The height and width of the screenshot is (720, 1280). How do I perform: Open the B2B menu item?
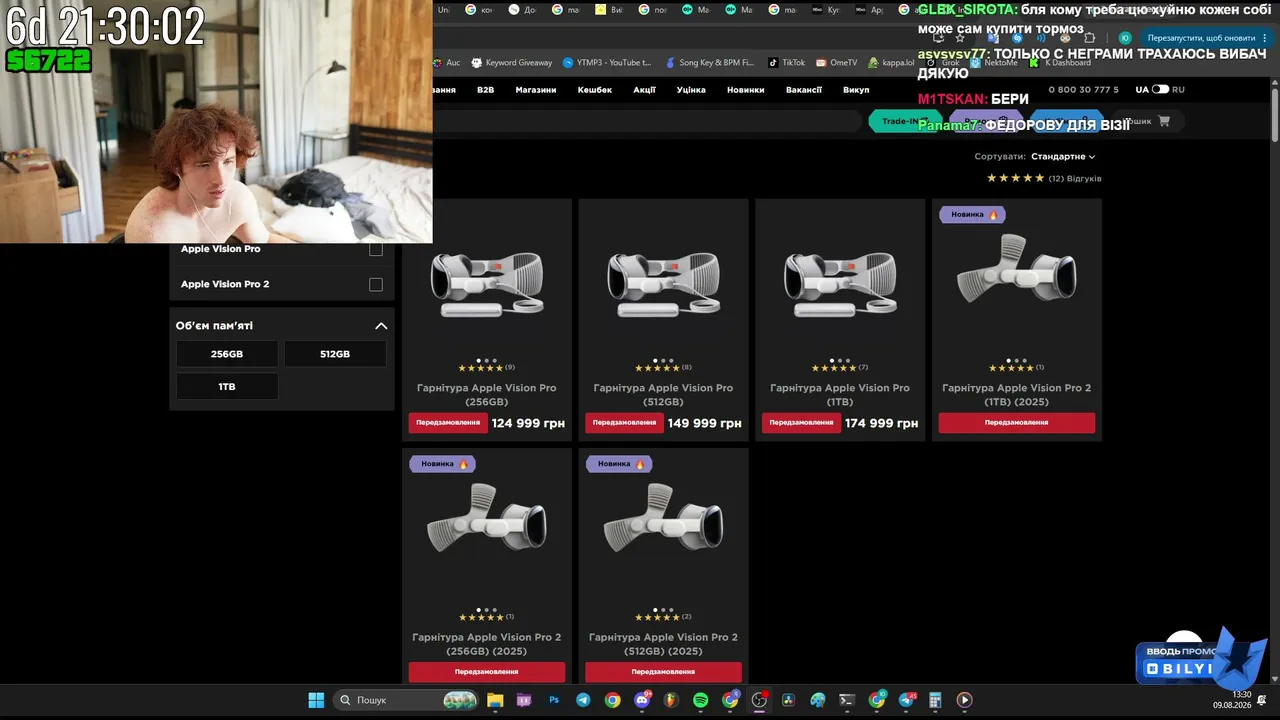click(x=485, y=90)
